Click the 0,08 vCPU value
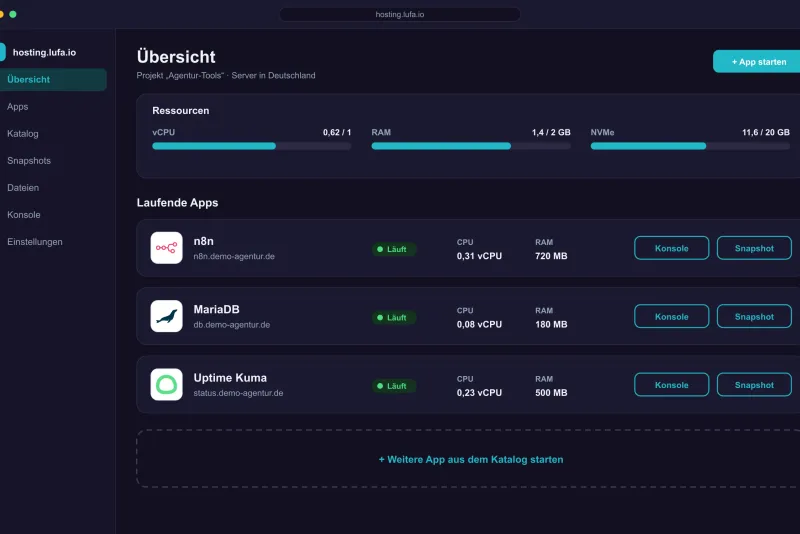Viewport: 800px width, 534px height. [x=479, y=324]
